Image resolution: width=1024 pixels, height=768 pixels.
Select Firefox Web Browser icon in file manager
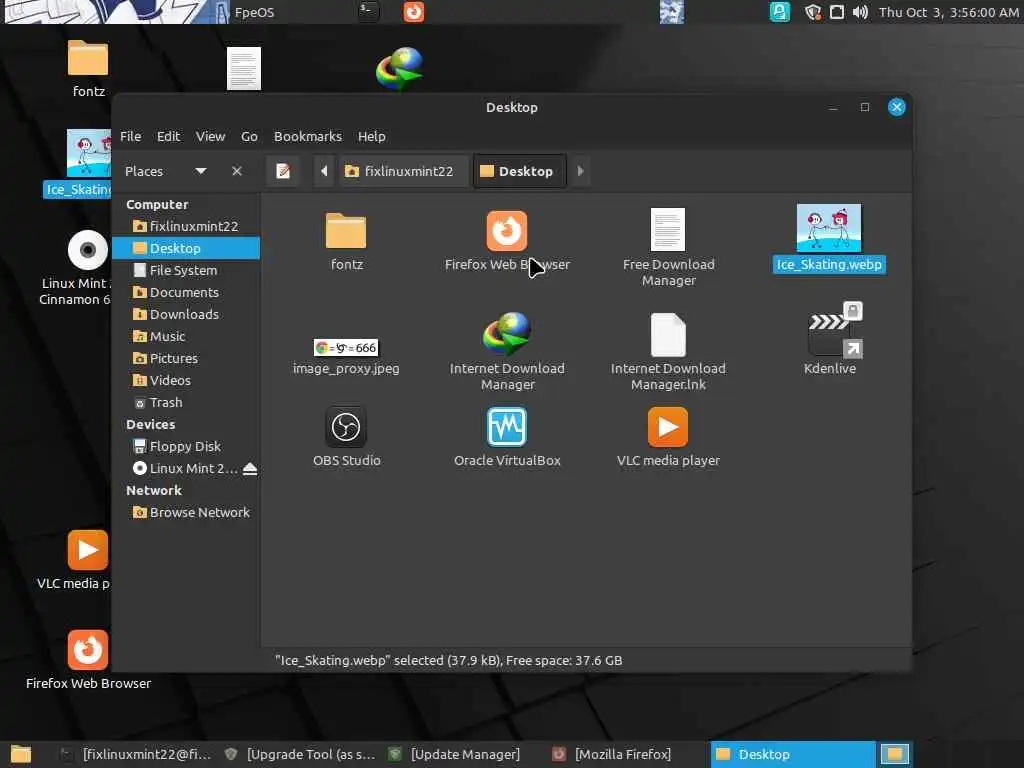(507, 231)
